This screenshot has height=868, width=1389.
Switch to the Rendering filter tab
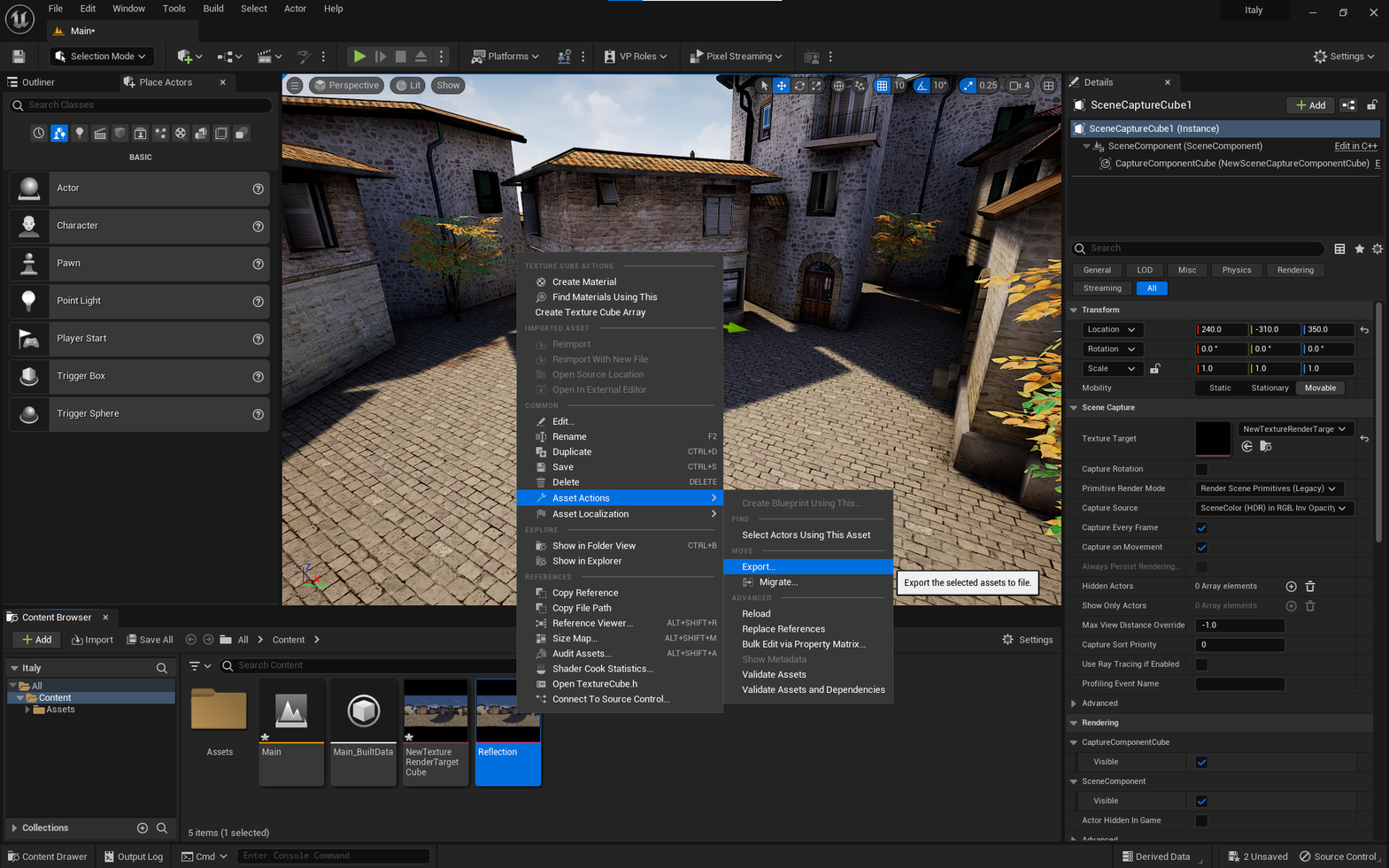tap(1294, 270)
